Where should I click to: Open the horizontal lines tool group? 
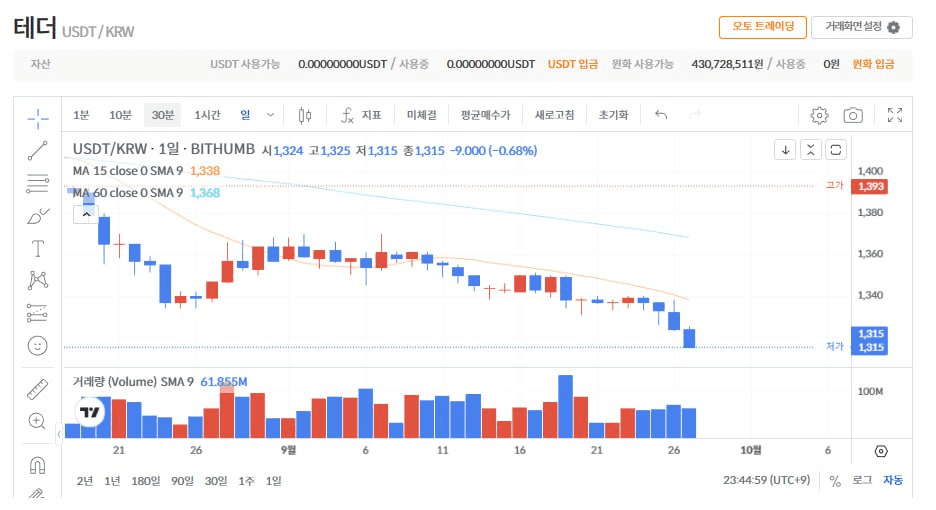pos(38,183)
